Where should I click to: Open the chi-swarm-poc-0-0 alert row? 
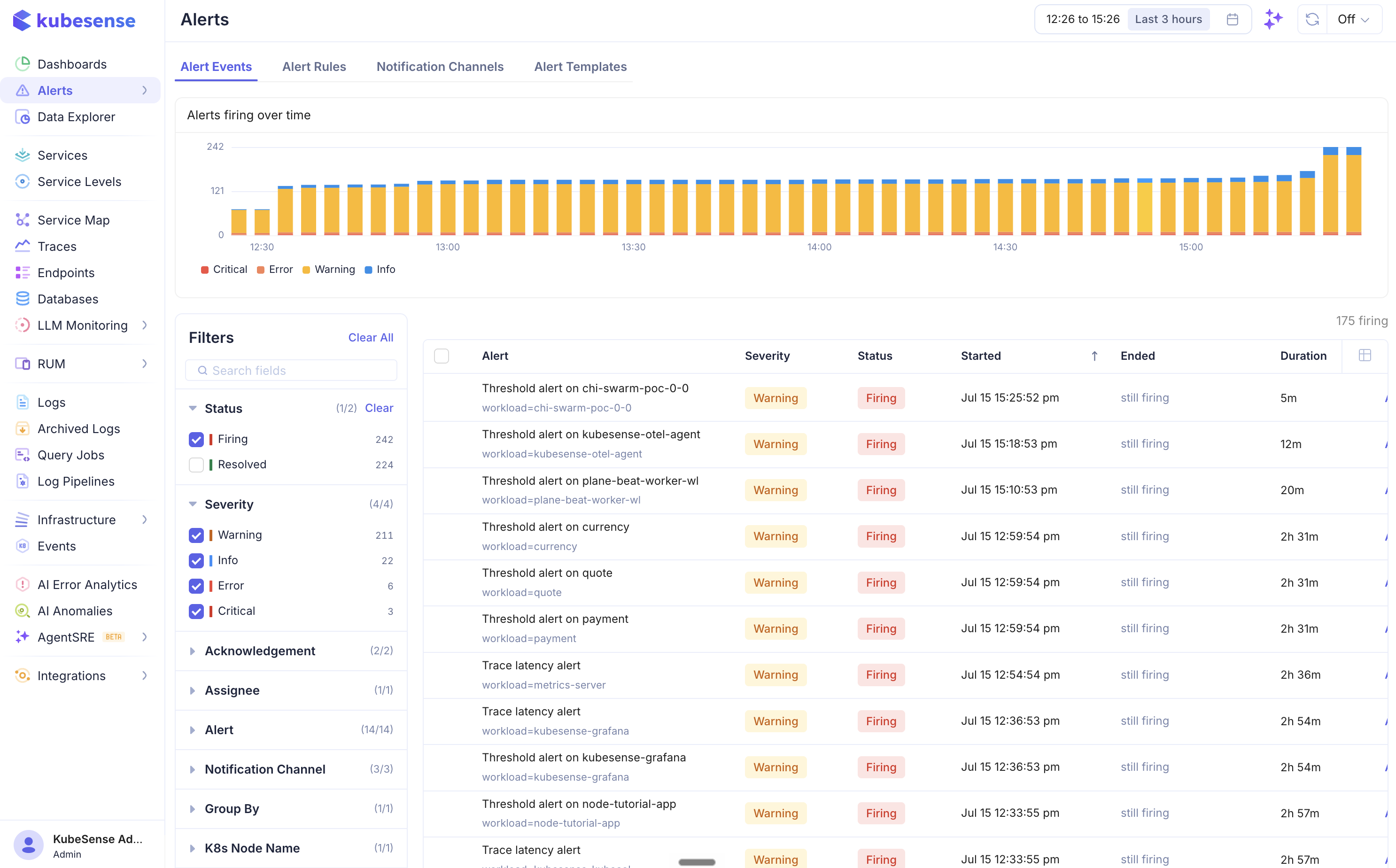[x=905, y=397]
